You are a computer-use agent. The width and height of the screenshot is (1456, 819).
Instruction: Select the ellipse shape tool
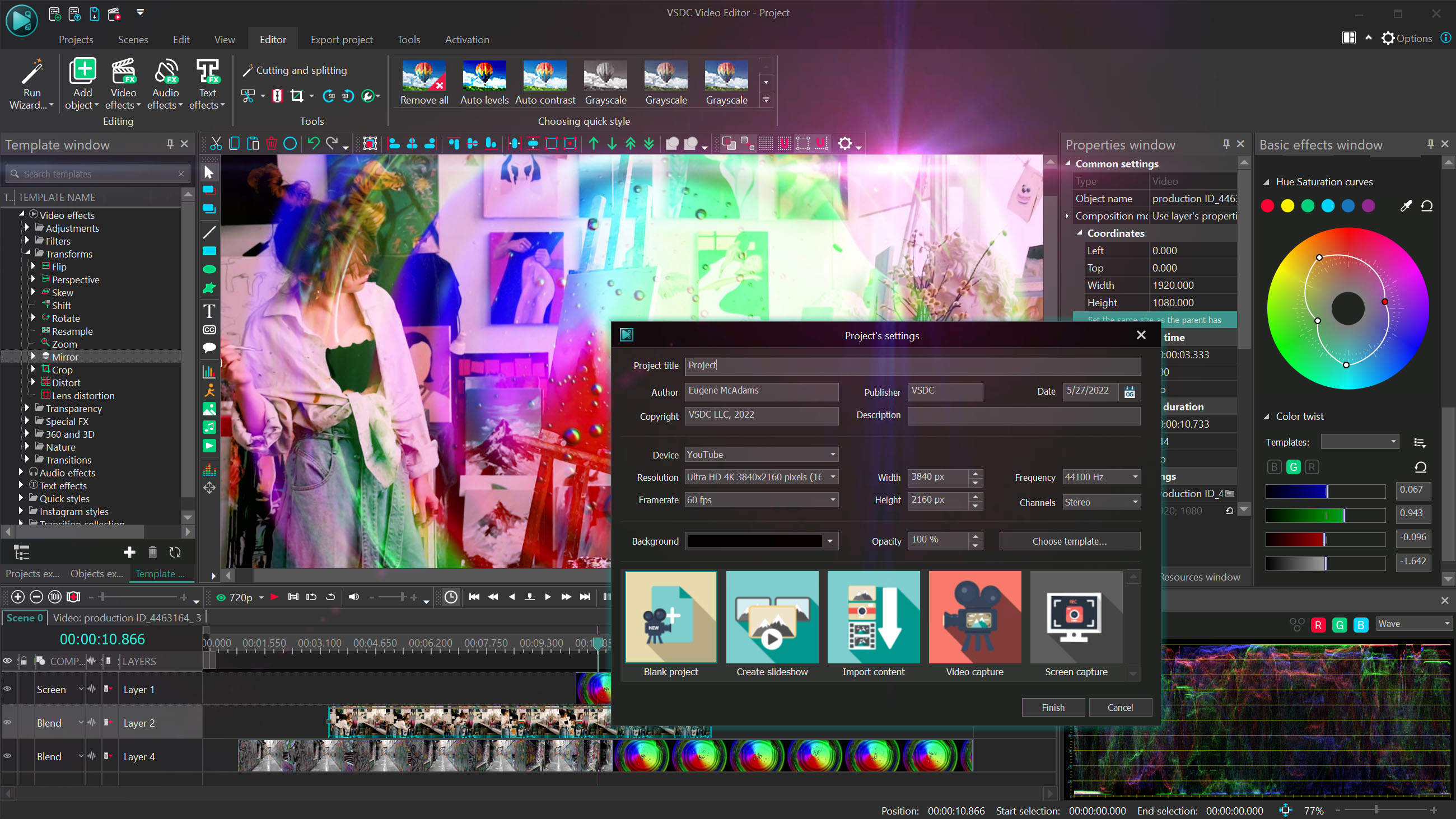pyautogui.click(x=209, y=270)
